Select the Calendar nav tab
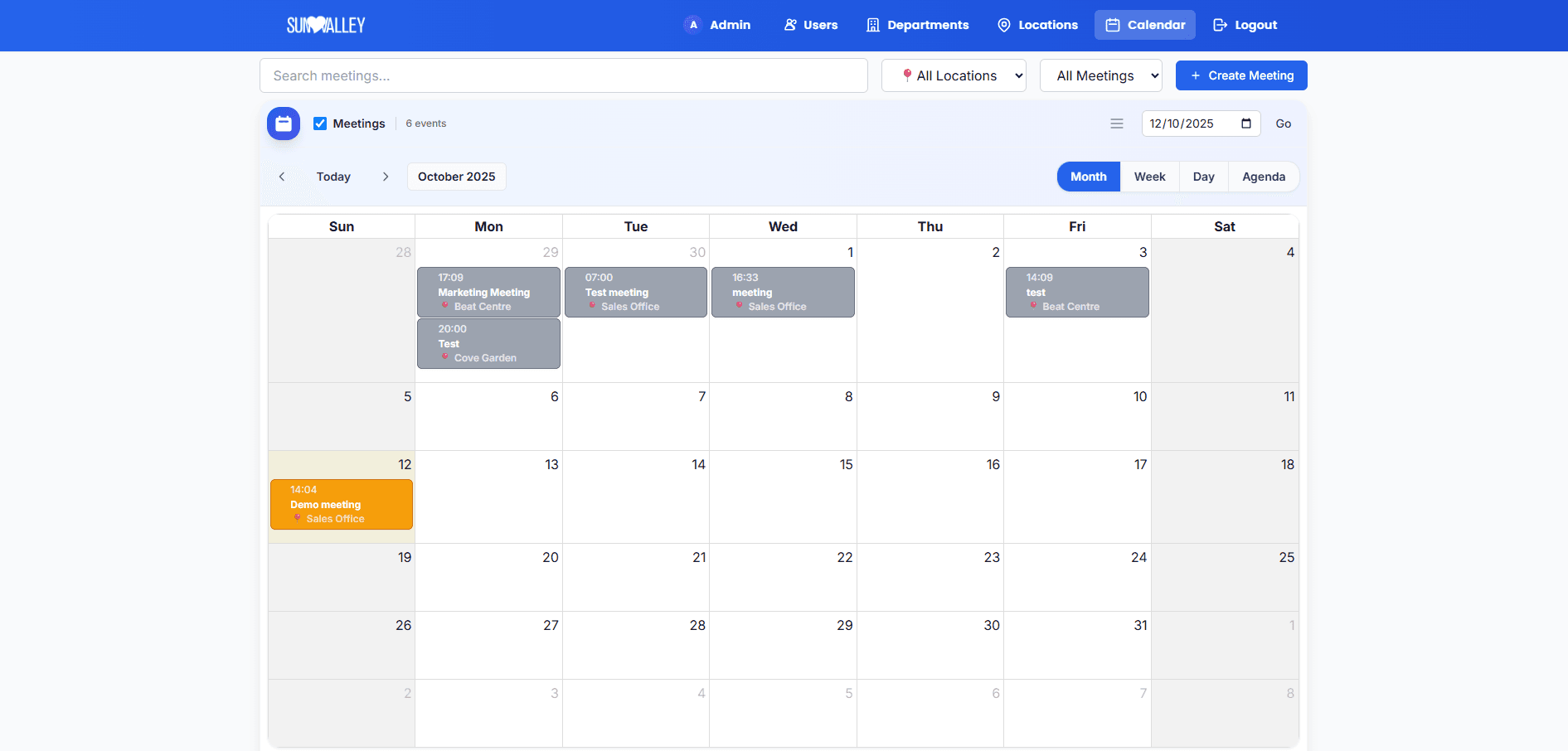Viewport: 1568px width, 751px height. [1145, 25]
